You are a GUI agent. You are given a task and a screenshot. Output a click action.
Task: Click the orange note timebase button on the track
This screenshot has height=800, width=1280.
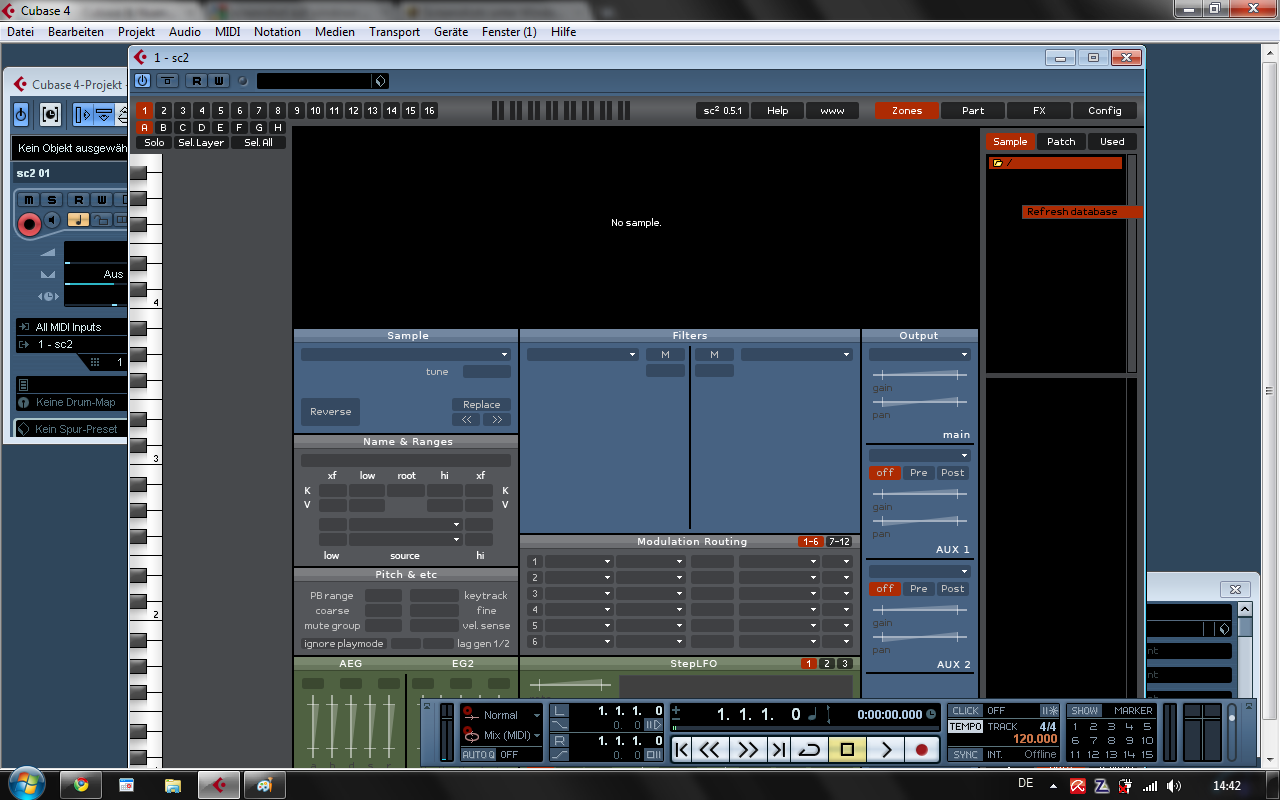[78, 219]
